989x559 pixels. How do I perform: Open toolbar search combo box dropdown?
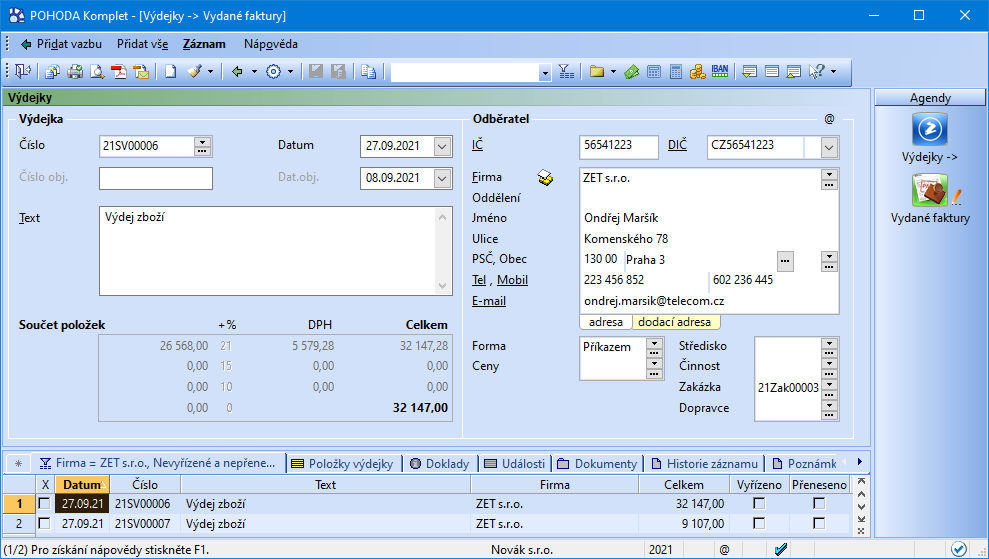pos(545,73)
